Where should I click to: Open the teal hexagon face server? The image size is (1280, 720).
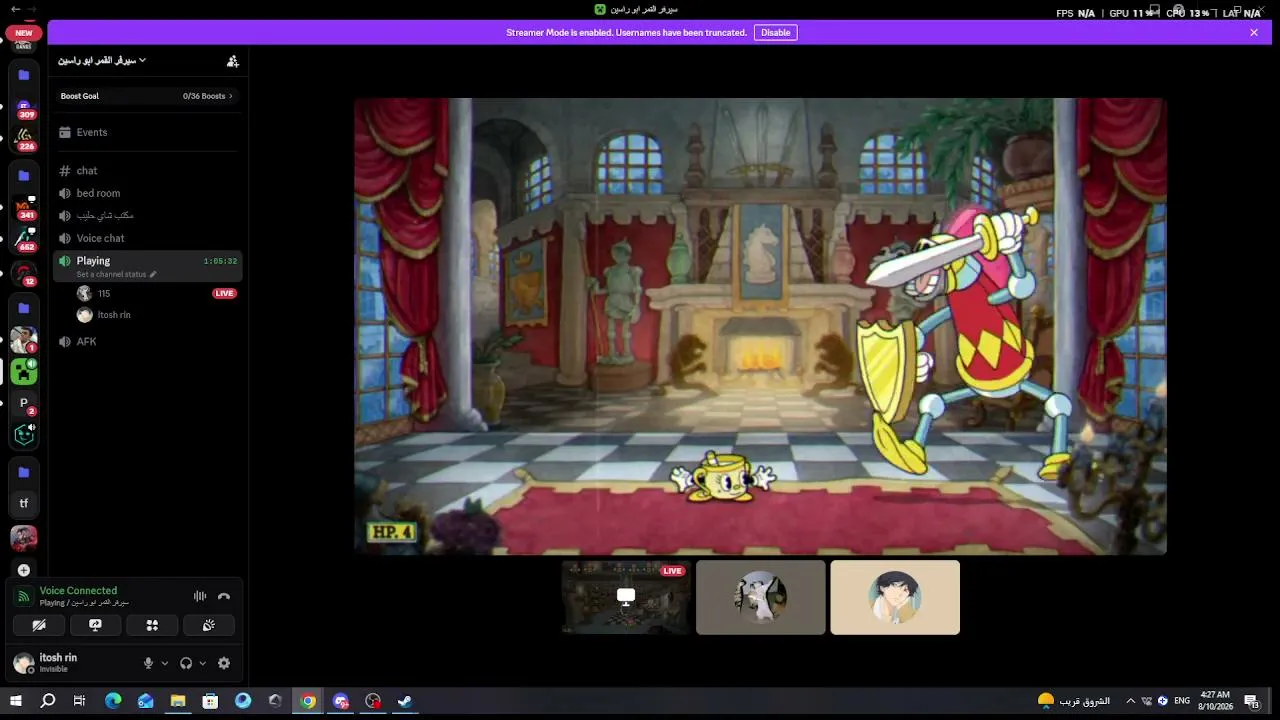pyautogui.click(x=24, y=435)
